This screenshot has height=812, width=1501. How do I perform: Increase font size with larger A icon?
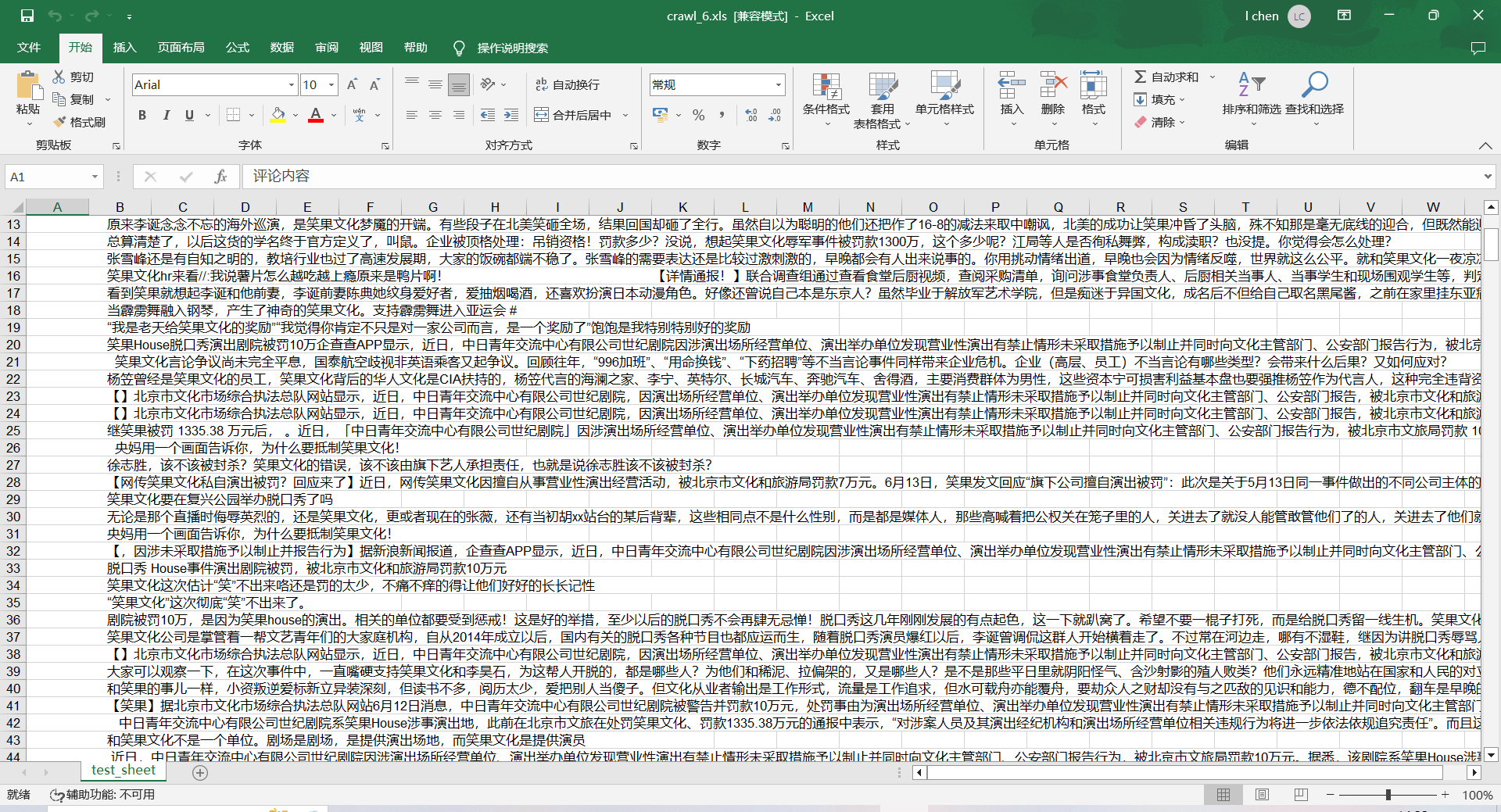(352, 84)
